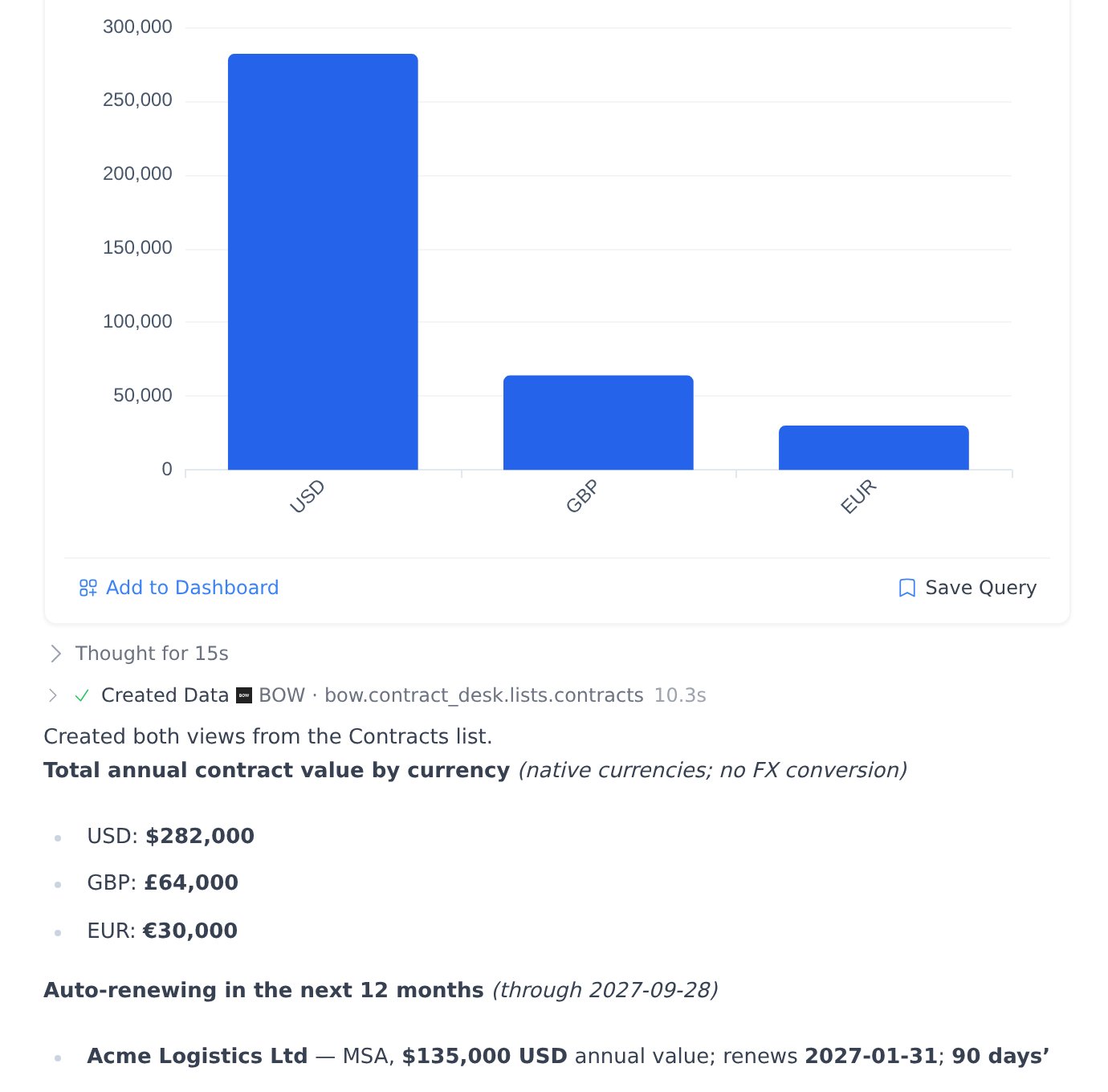Image resolution: width=1108 pixels, height=1092 pixels.
Task: Click the GBP x-axis label
Action: [x=582, y=496]
